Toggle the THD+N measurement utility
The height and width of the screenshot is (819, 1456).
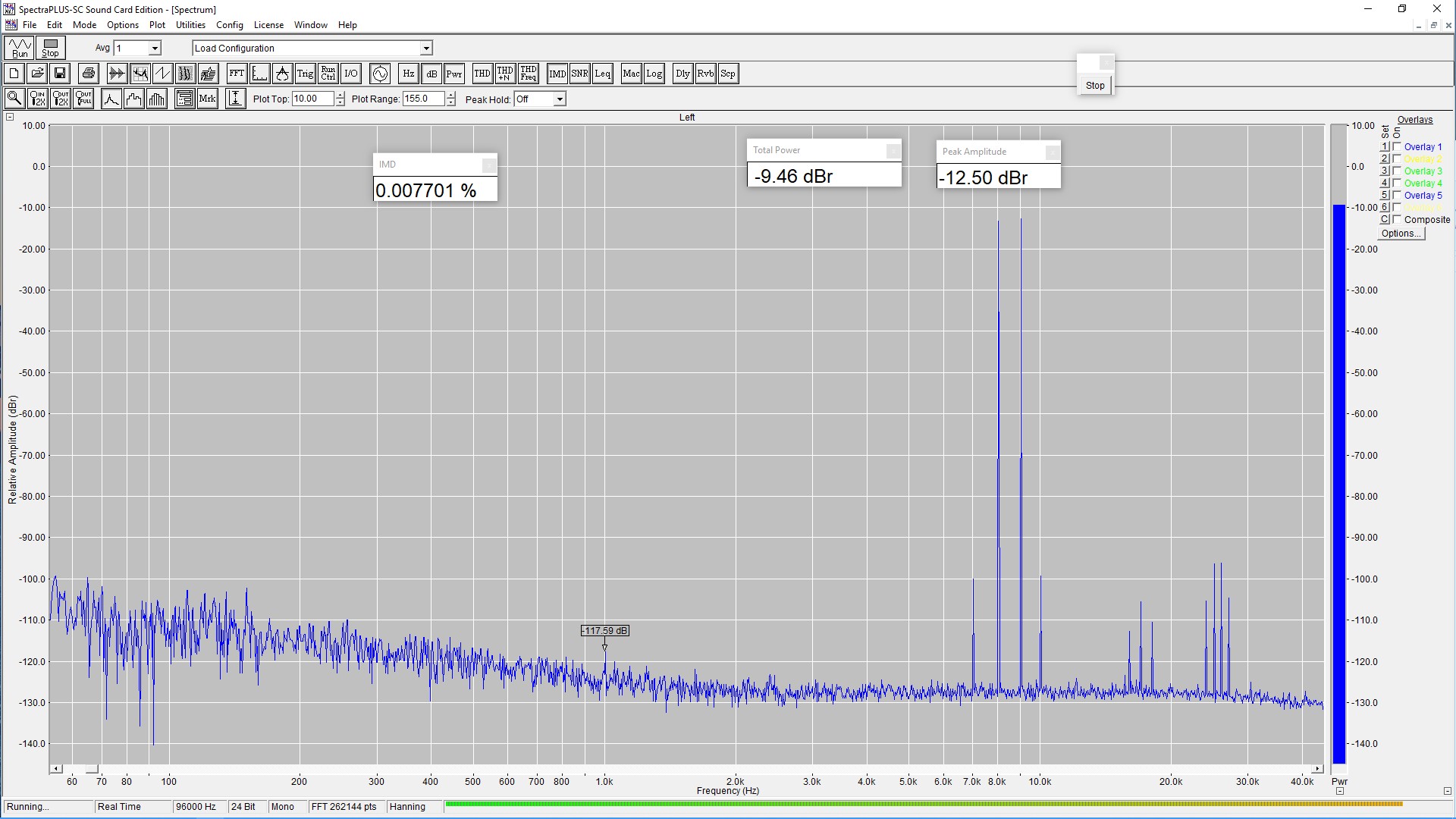(505, 74)
